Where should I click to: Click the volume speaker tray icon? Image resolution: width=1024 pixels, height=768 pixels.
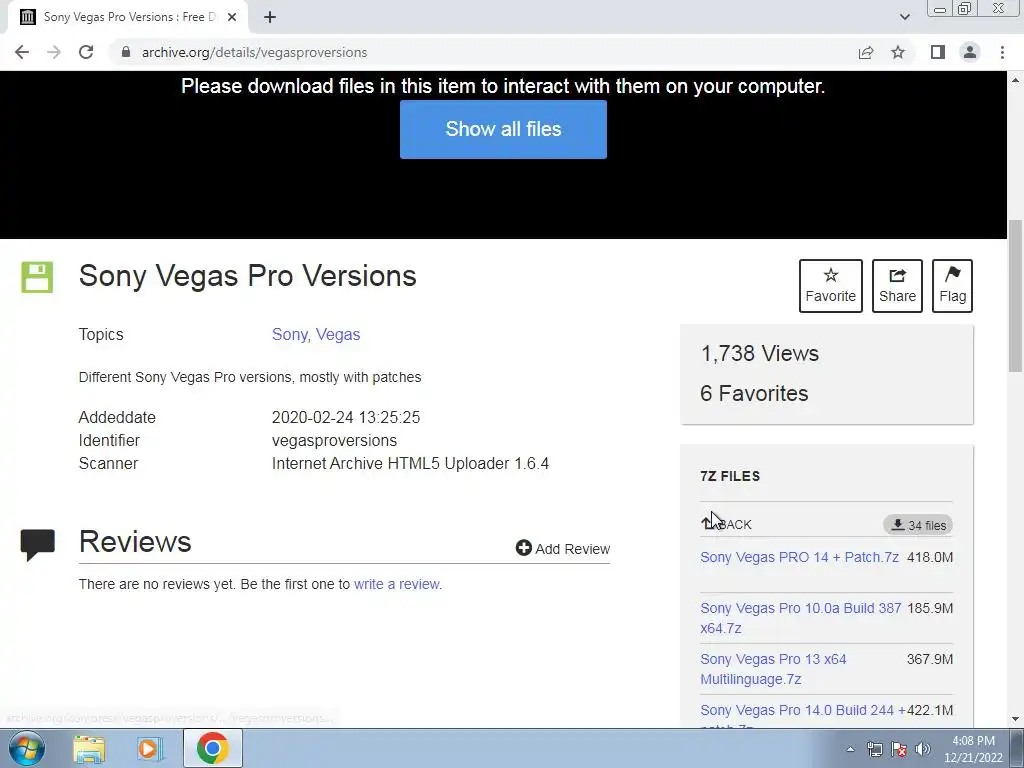pos(923,749)
